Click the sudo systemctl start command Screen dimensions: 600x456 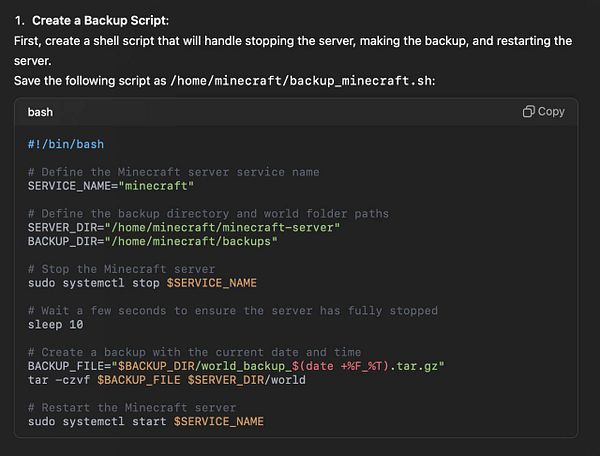[x=146, y=422]
